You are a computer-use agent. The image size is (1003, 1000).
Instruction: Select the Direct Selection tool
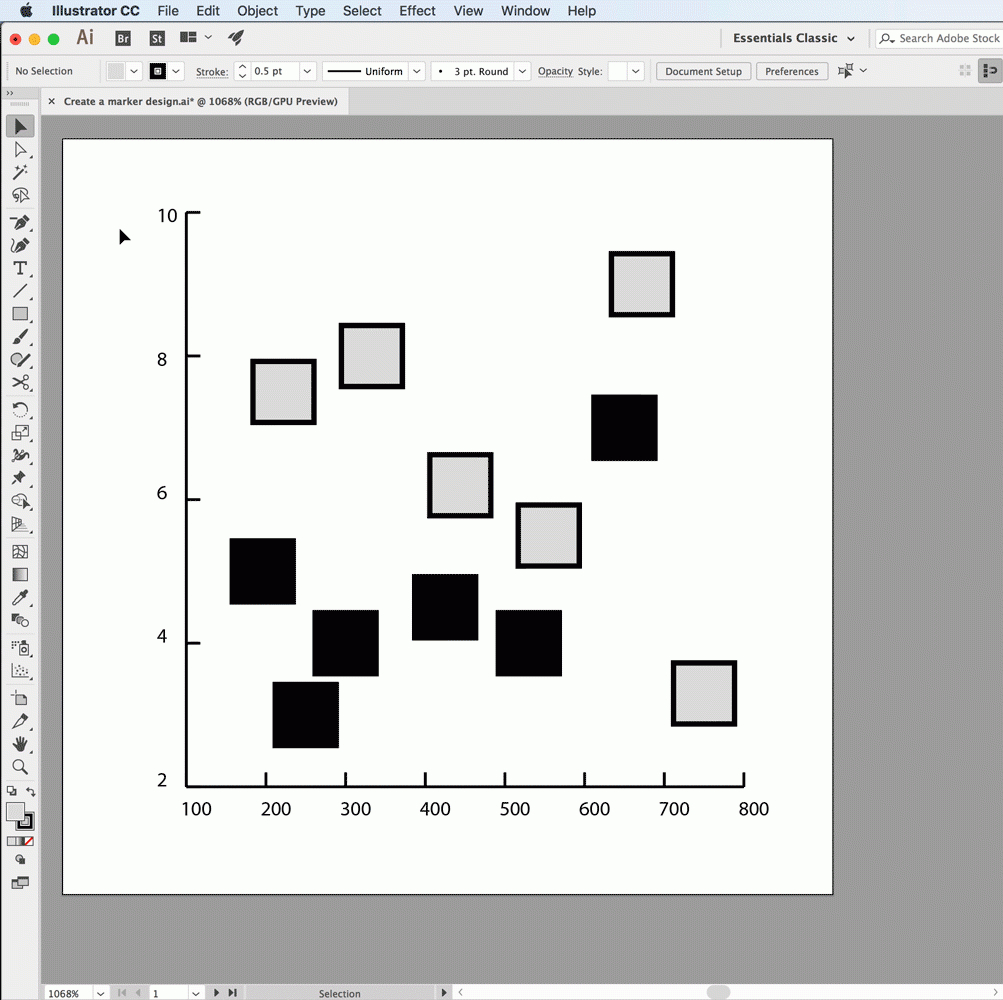[21, 149]
